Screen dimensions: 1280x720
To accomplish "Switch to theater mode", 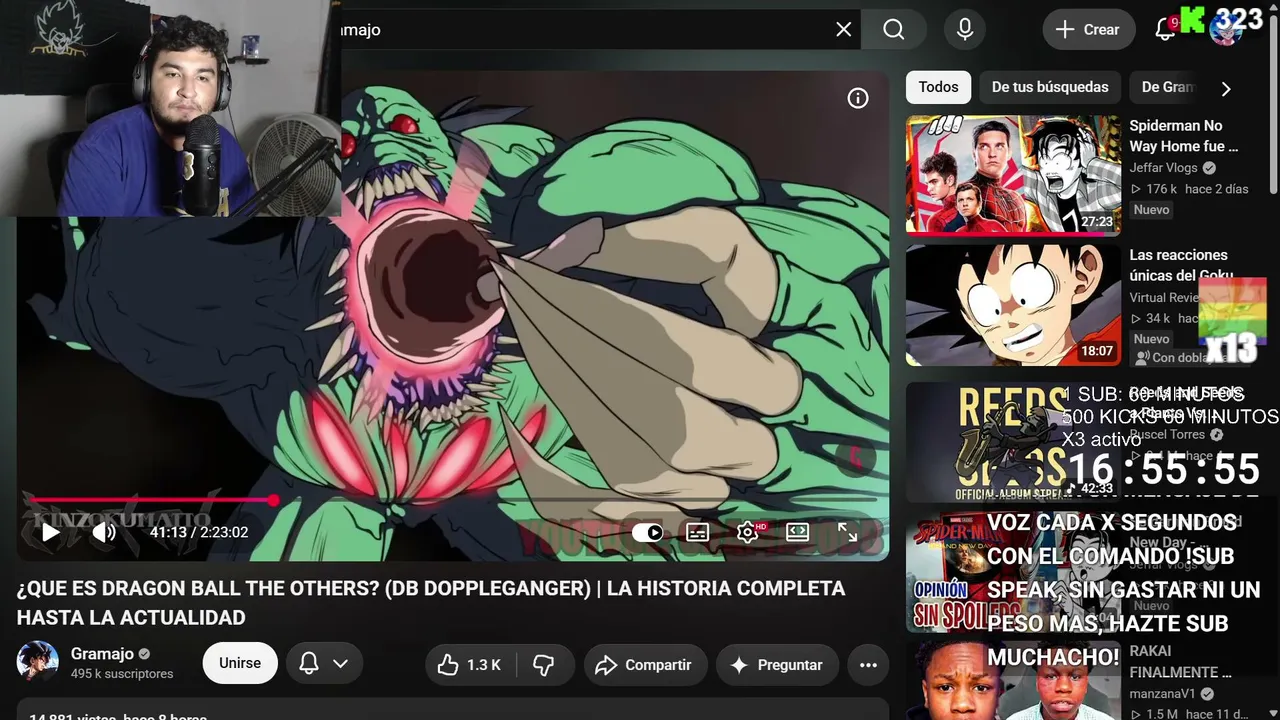I will click(x=798, y=532).
